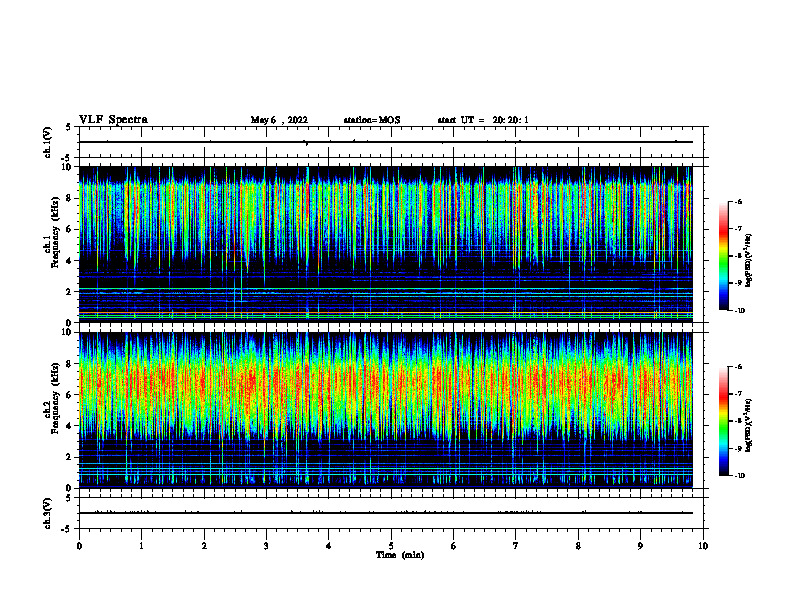792x612 pixels.
Task: Click the "-9" label on ch.2 color scale
Action: click(x=738, y=448)
